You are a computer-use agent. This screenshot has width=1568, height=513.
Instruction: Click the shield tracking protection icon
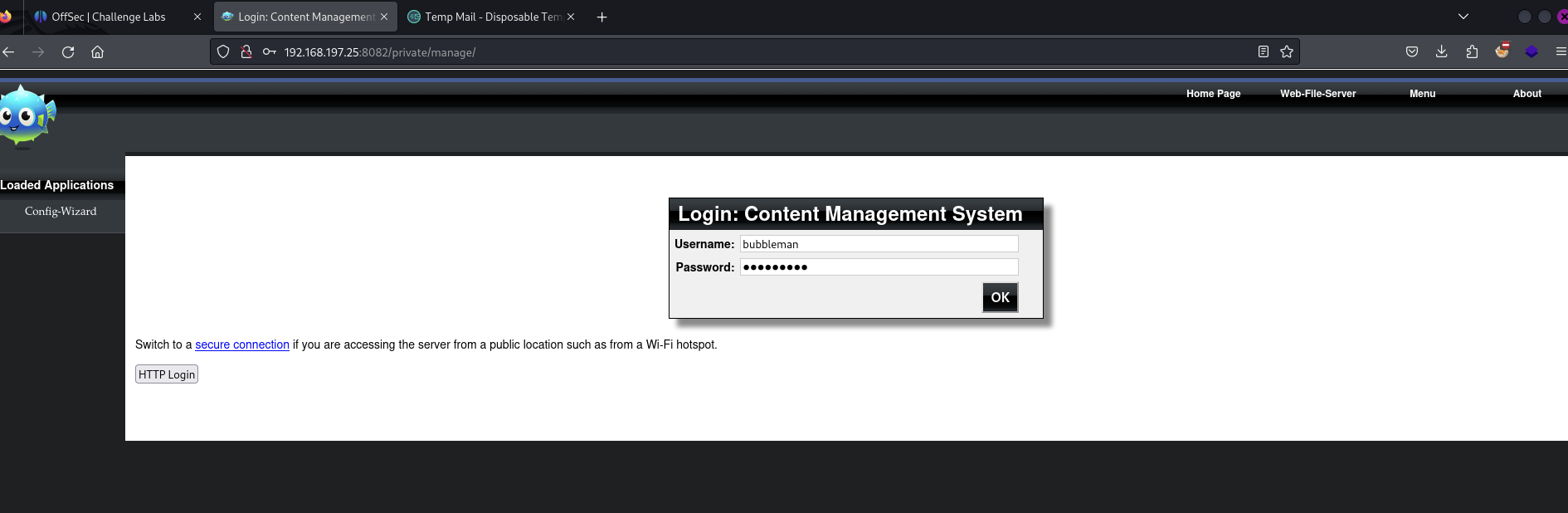point(223,52)
